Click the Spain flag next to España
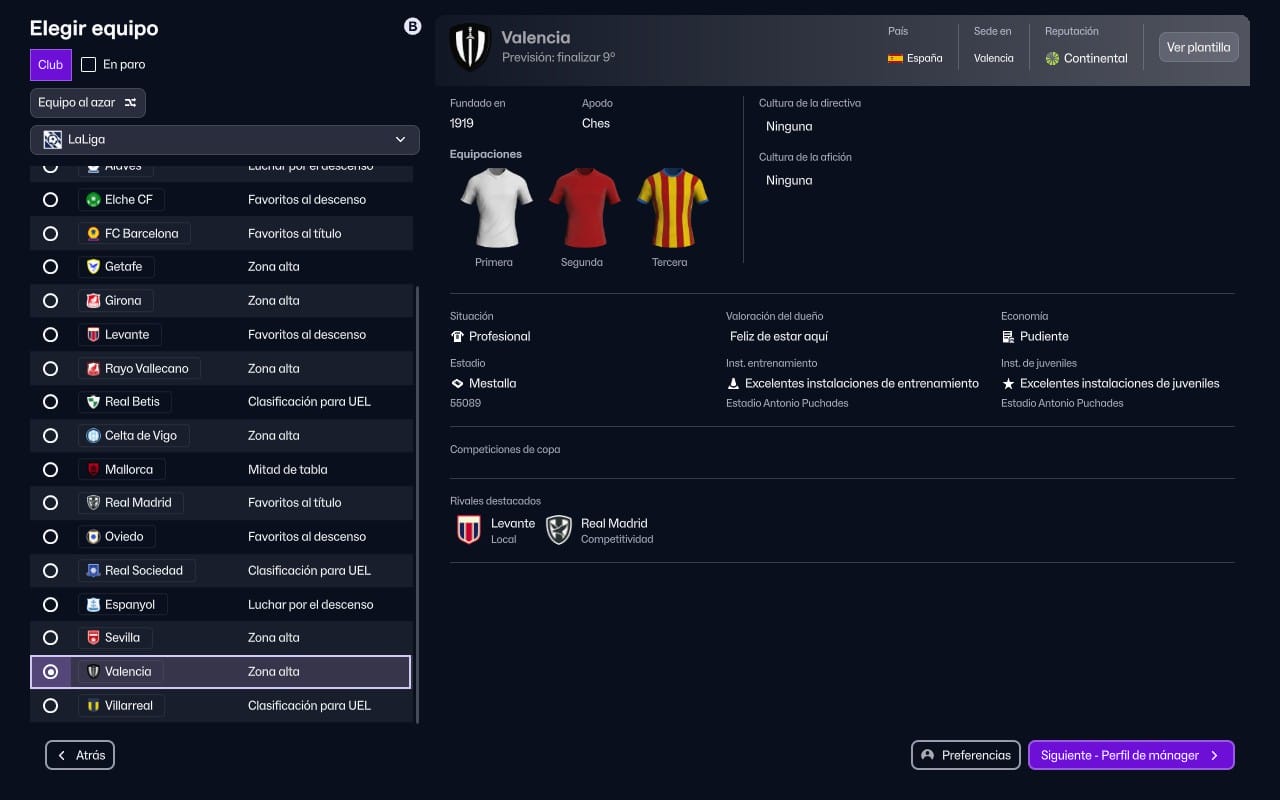The height and width of the screenshot is (800, 1280). click(x=895, y=58)
